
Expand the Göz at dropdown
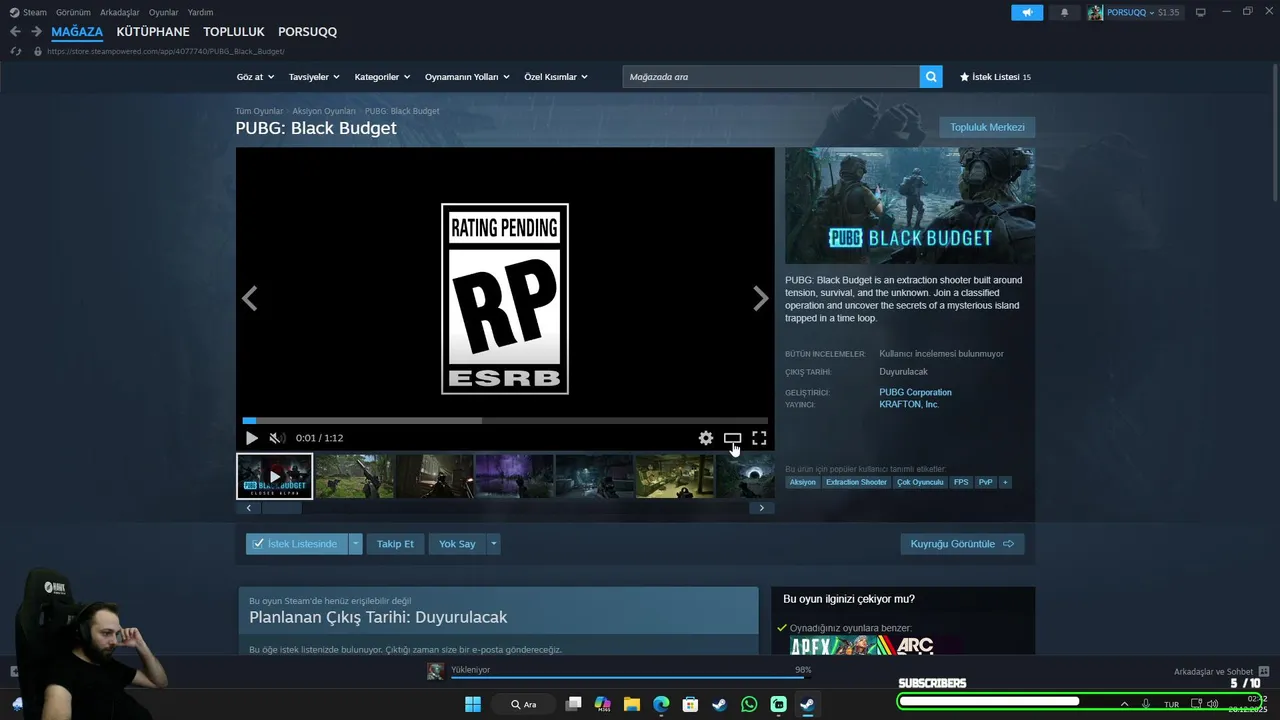(255, 77)
